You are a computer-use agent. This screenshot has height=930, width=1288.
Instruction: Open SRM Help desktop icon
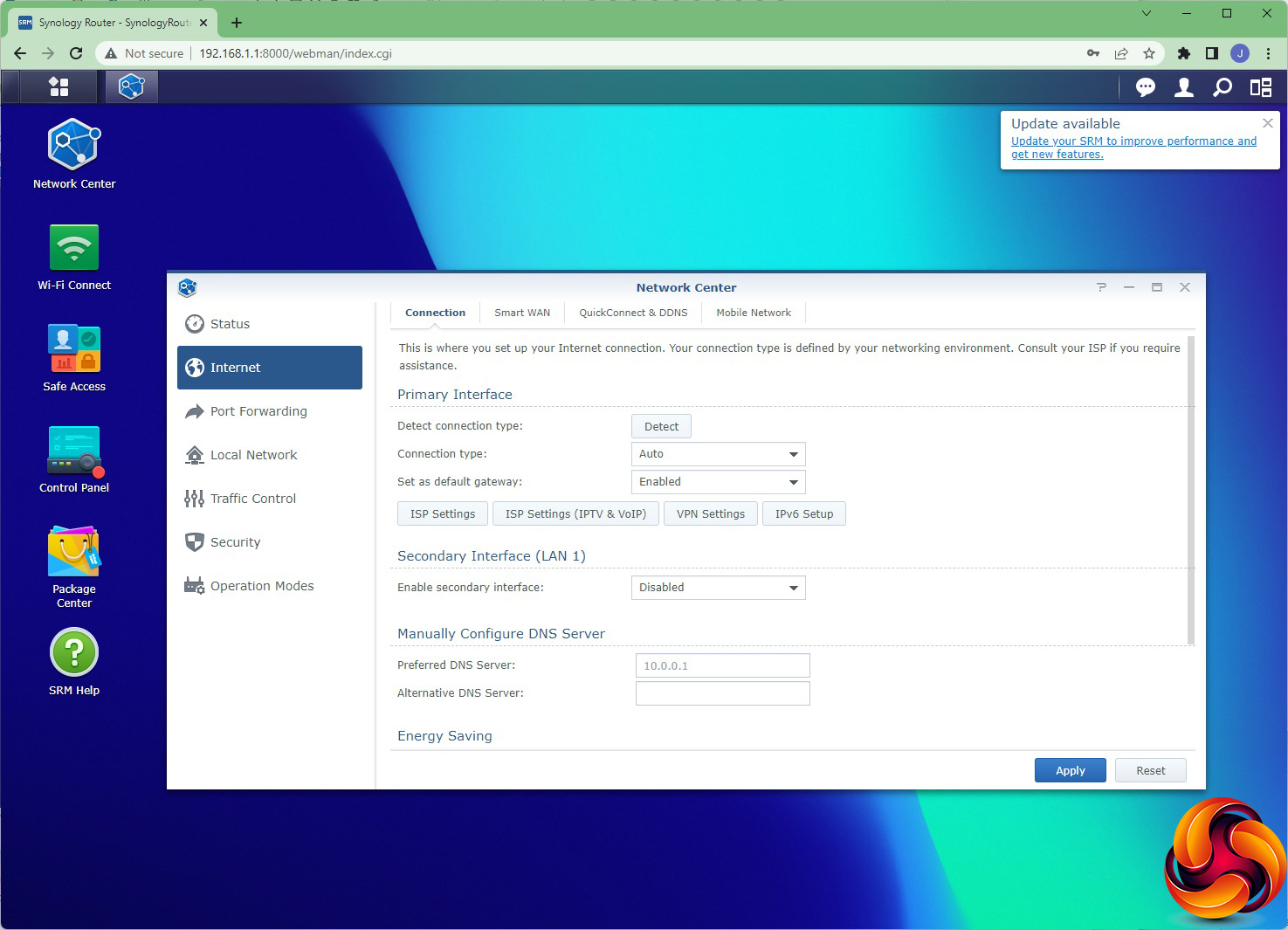tap(74, 663)
